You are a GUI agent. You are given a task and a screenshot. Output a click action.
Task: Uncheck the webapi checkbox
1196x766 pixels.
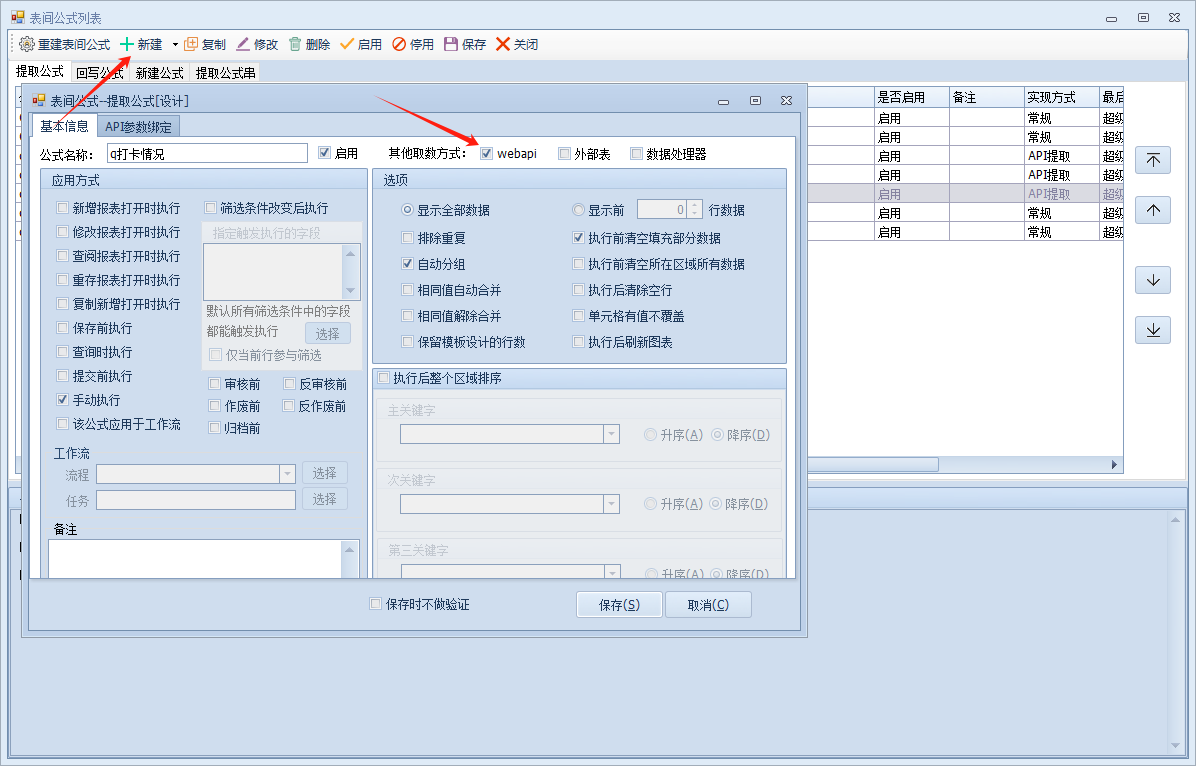tap(487, 154)
